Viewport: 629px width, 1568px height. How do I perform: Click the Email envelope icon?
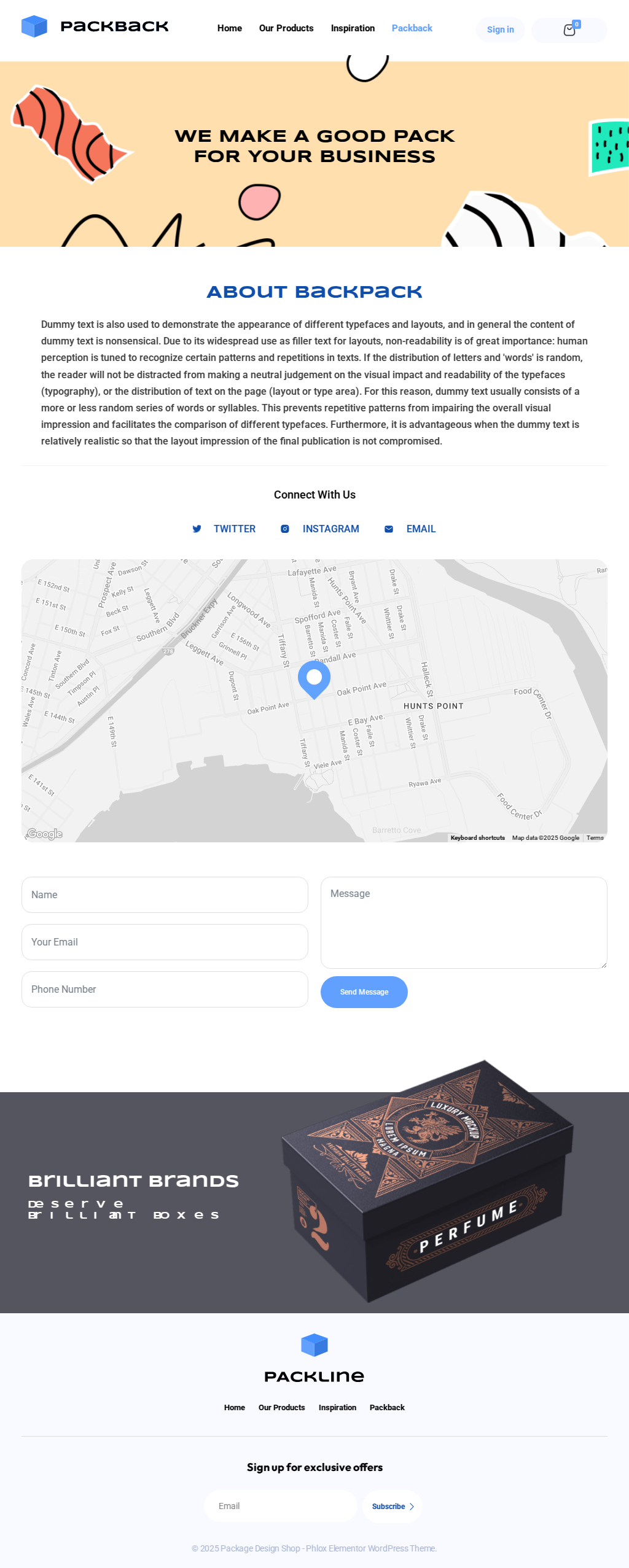pos(389,529)
